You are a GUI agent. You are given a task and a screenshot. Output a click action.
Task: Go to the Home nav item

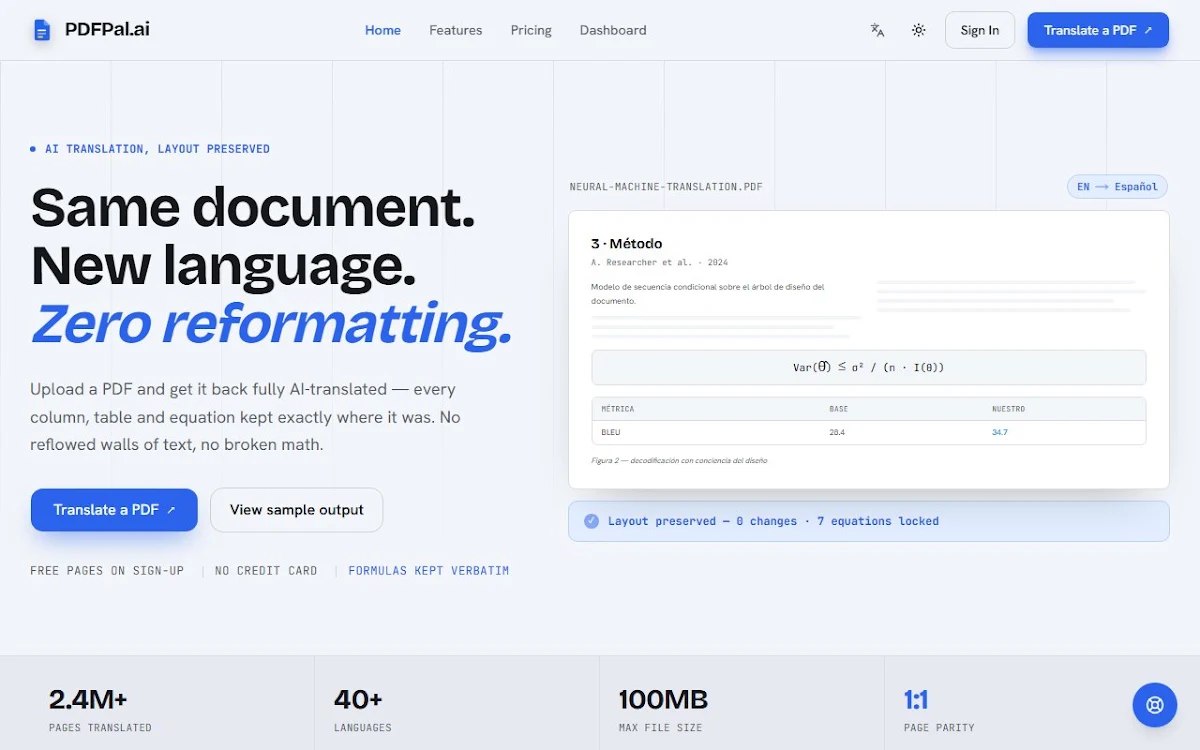(x=383, y=30)
